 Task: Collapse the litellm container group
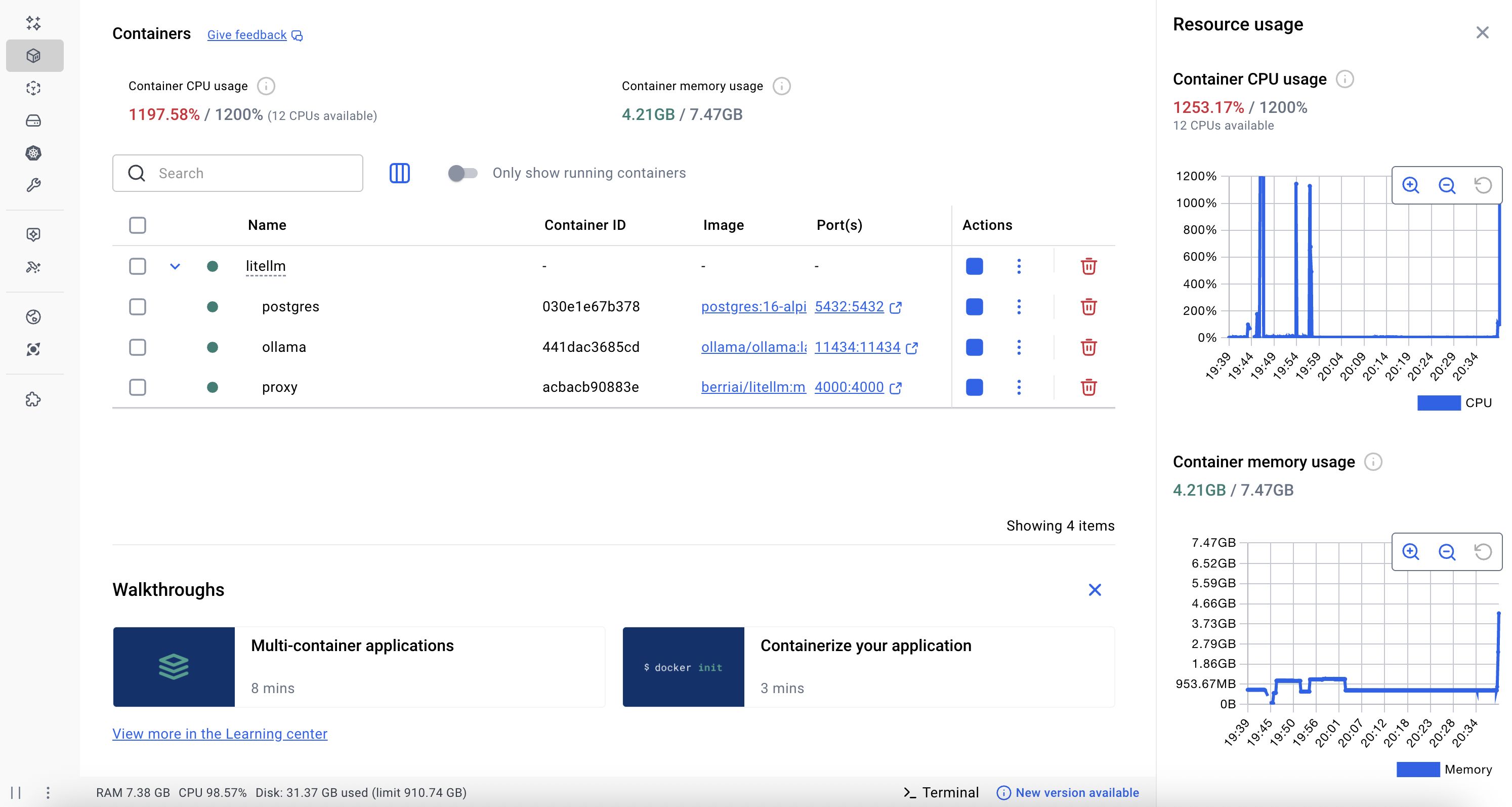pyautogui.click(x=175, y=266)
